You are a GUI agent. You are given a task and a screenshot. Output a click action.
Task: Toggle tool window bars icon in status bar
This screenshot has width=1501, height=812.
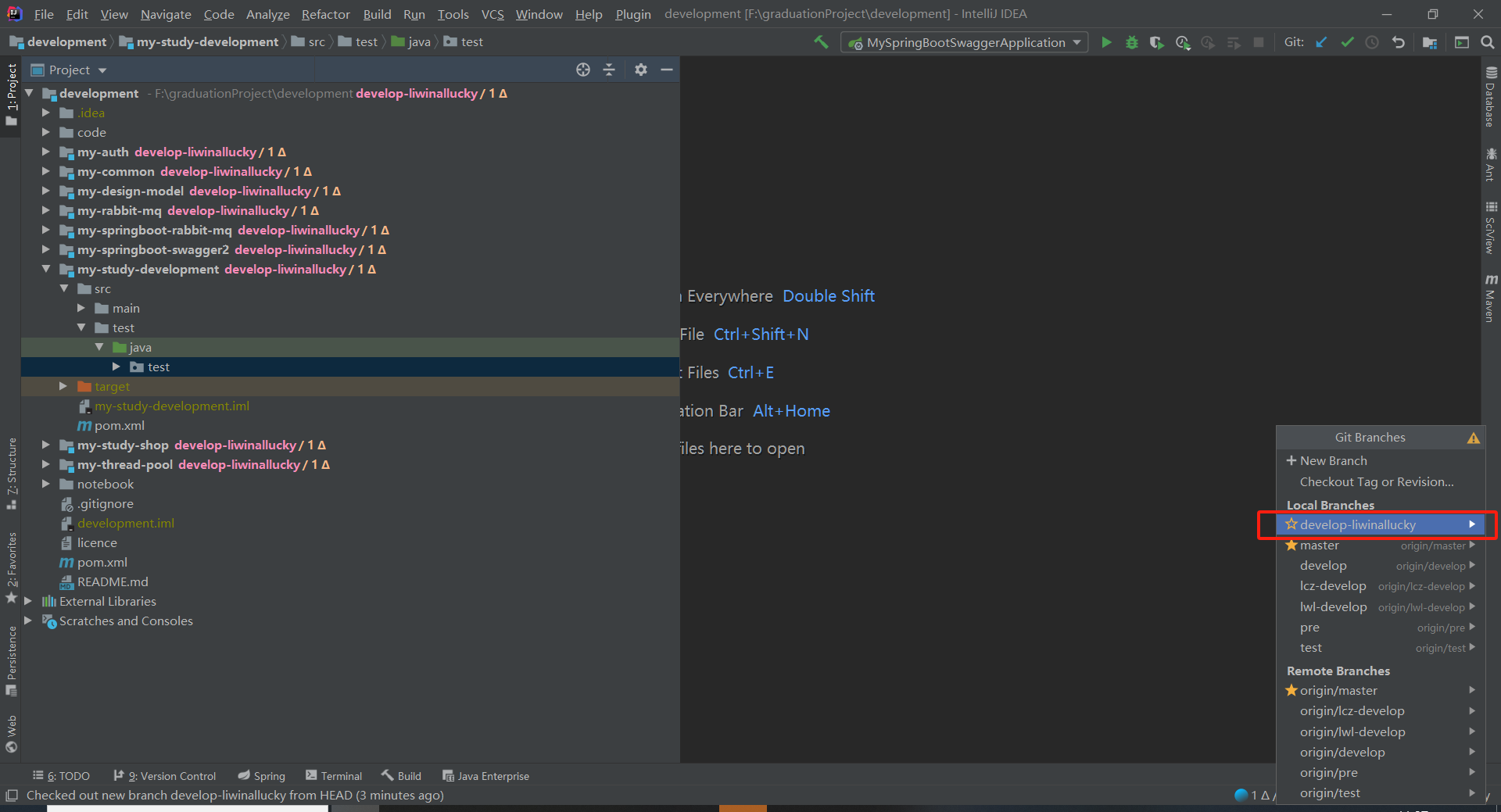pyautogui.click(x=12, y=796)
